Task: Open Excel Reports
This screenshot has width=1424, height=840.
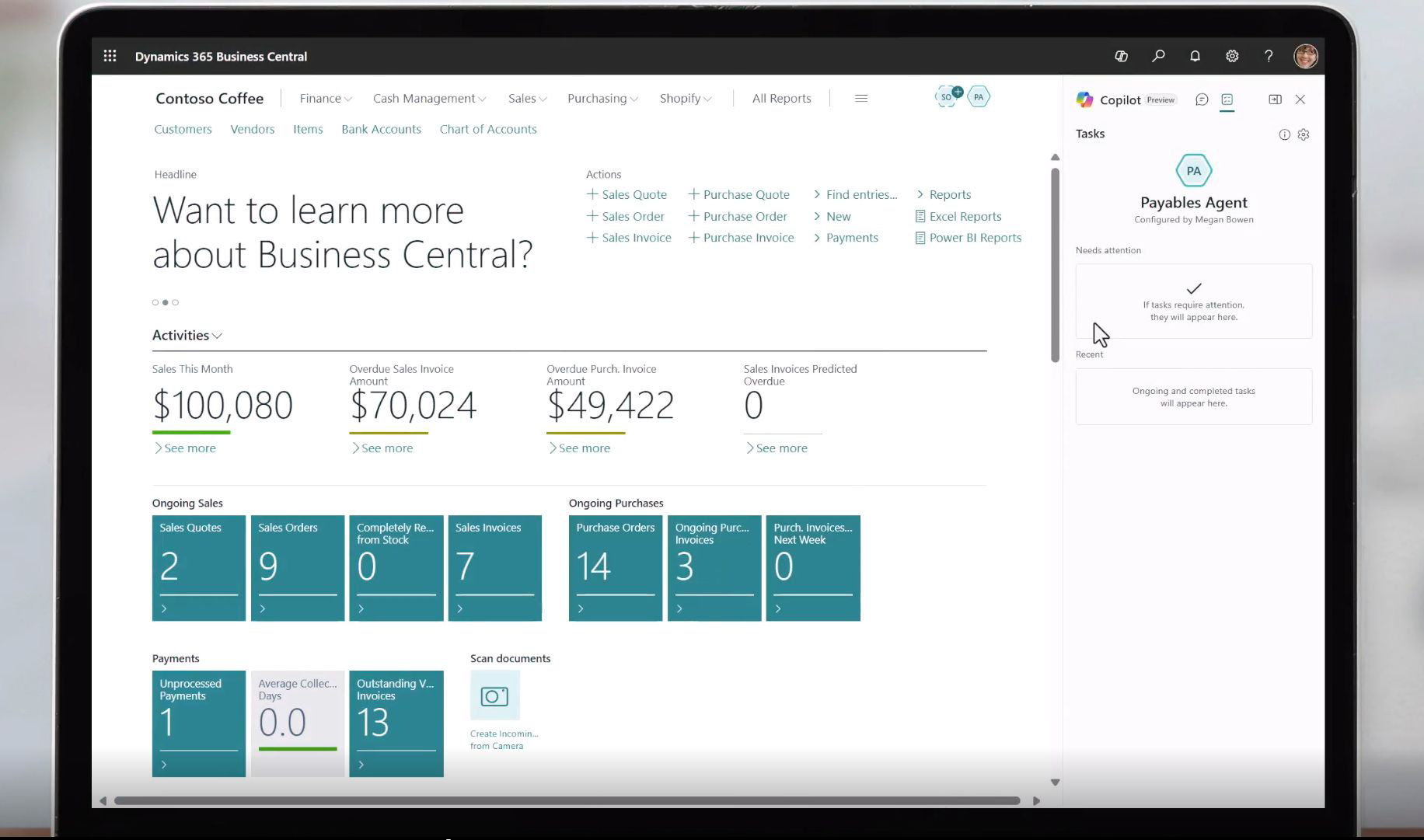Action: pos(958,216)
